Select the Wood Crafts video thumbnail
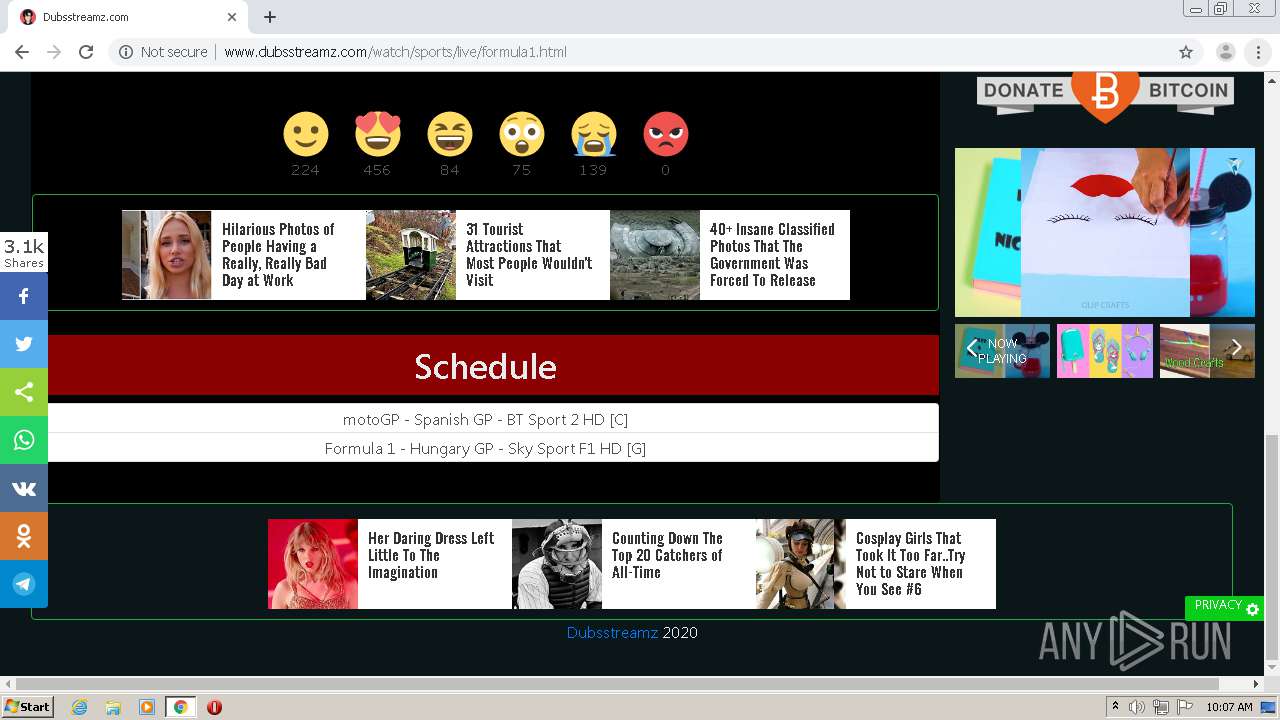The width and height of the screenshot is (1280, 720). 1207,351
